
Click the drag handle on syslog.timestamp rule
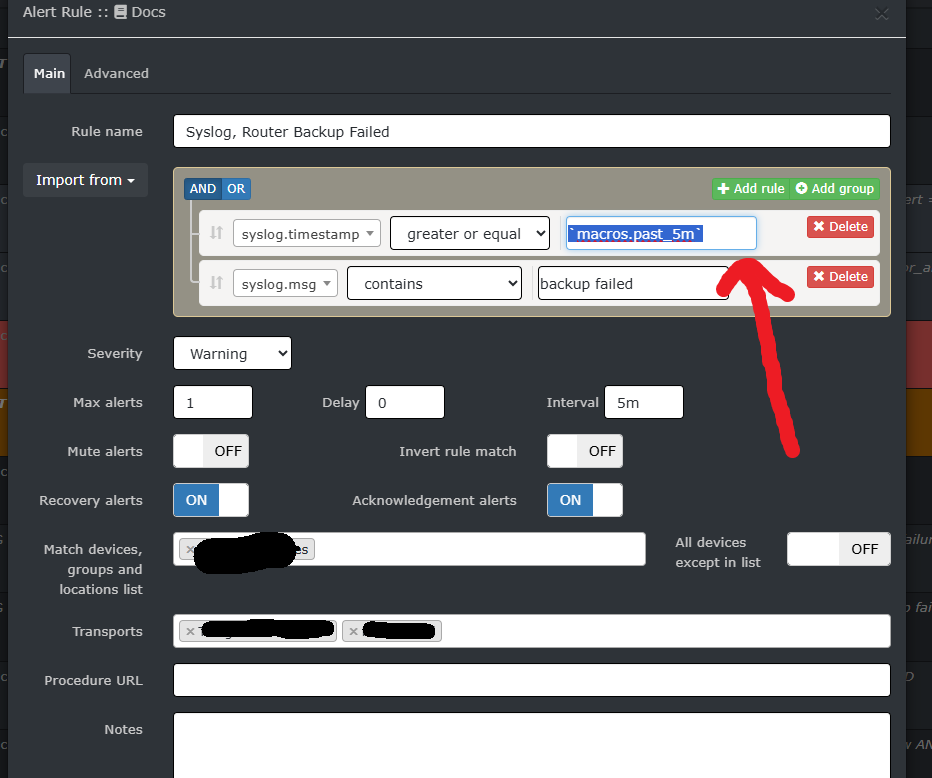216,233
